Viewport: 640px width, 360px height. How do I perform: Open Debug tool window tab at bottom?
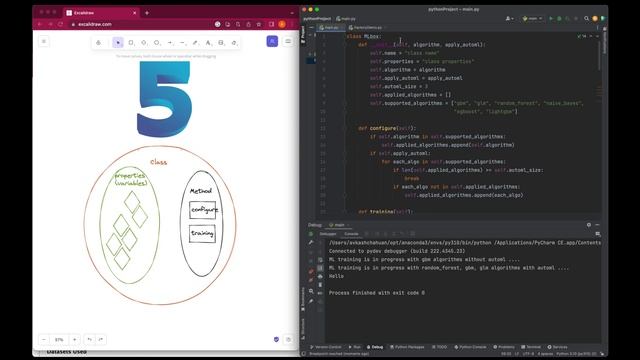pyautogui.click(x=375, y=347)
